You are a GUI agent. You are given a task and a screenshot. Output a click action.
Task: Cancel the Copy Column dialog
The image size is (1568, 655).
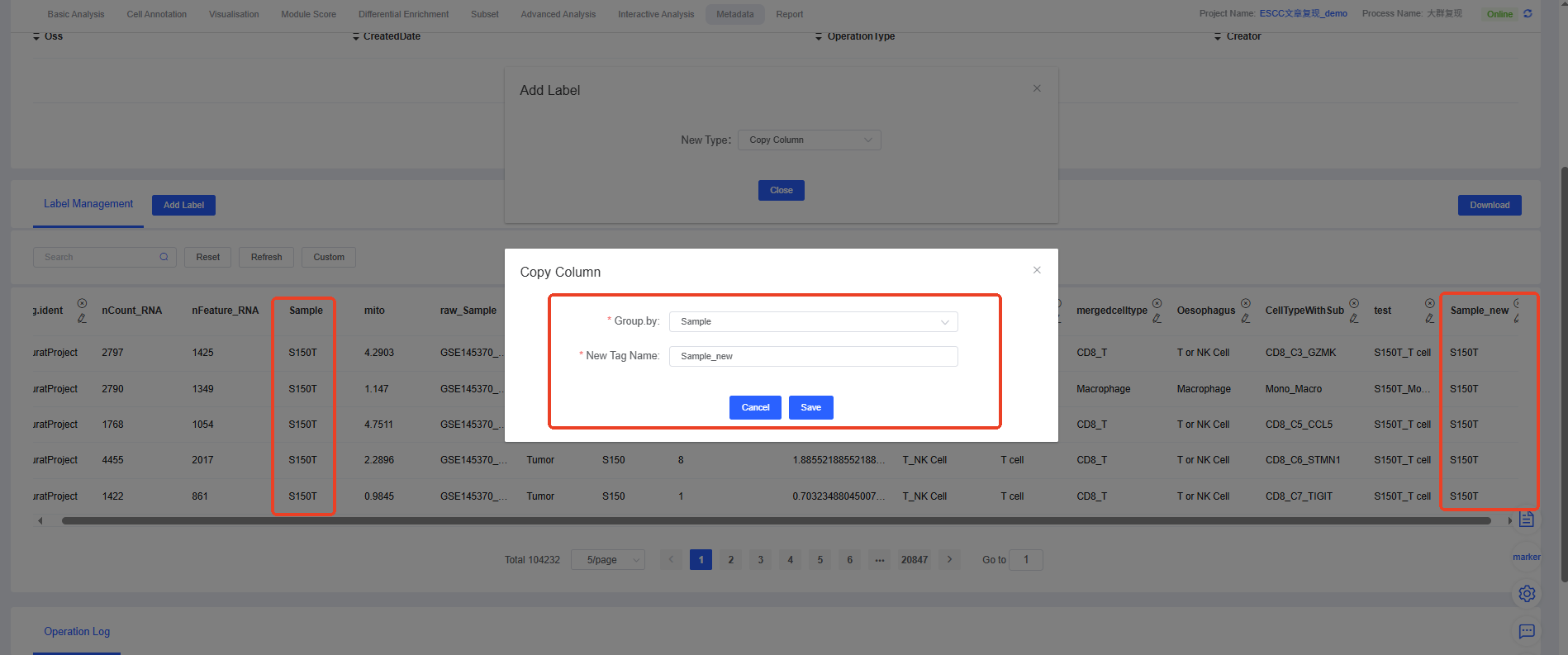click(x=755, y=407)
